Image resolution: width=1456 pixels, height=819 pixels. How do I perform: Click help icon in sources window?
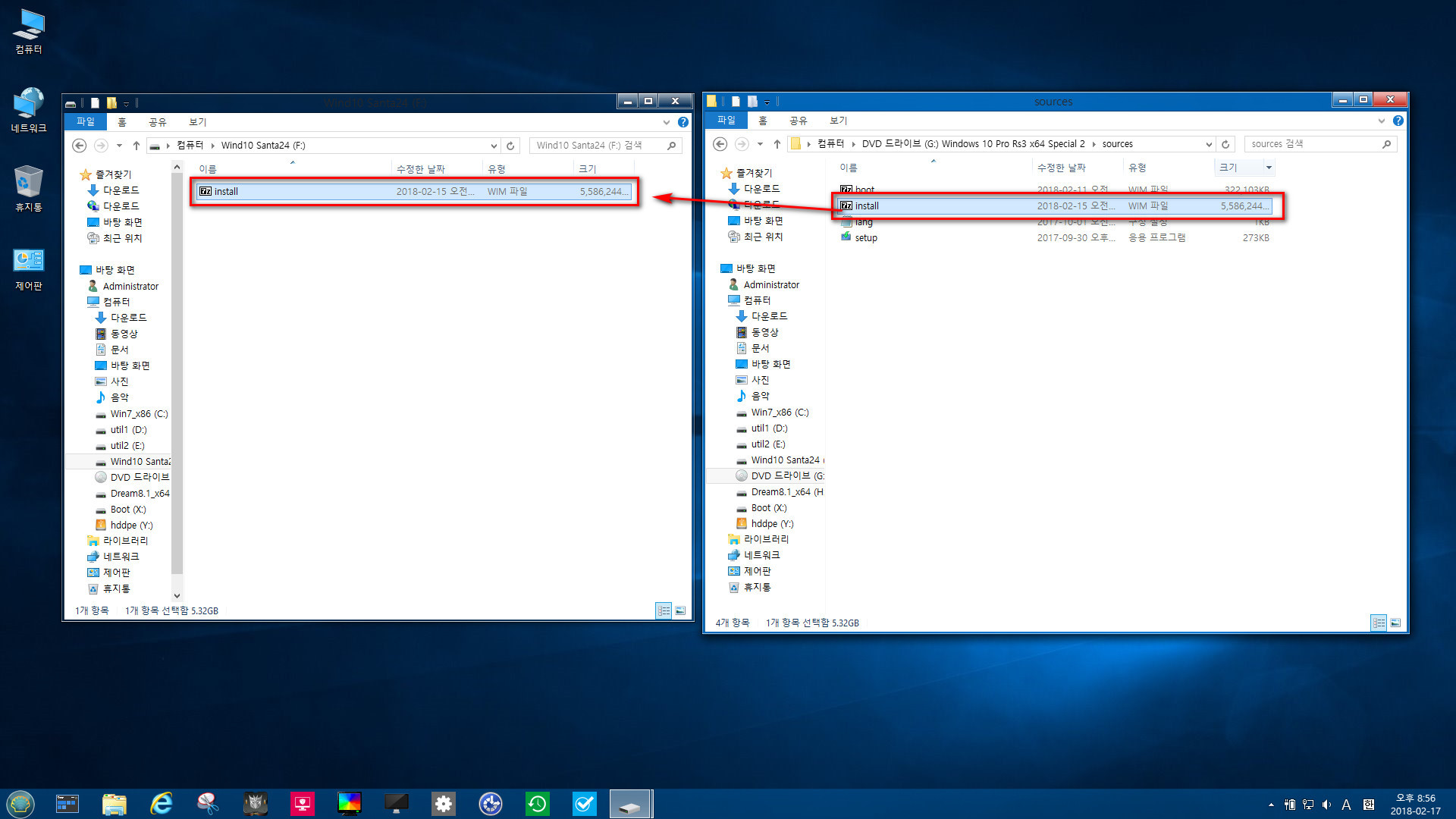[1398, 121]
